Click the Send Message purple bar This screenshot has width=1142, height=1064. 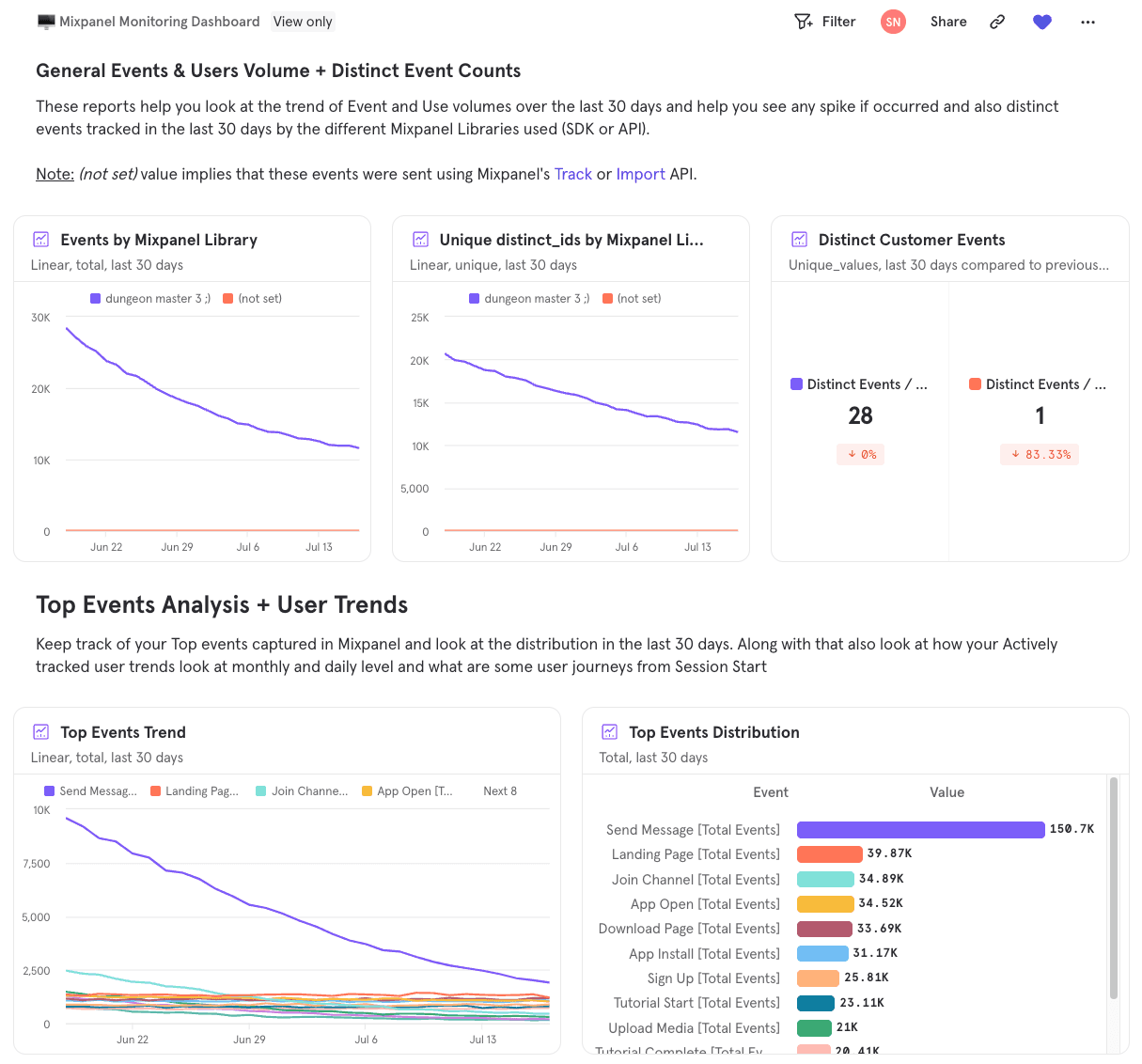(920, 829)
